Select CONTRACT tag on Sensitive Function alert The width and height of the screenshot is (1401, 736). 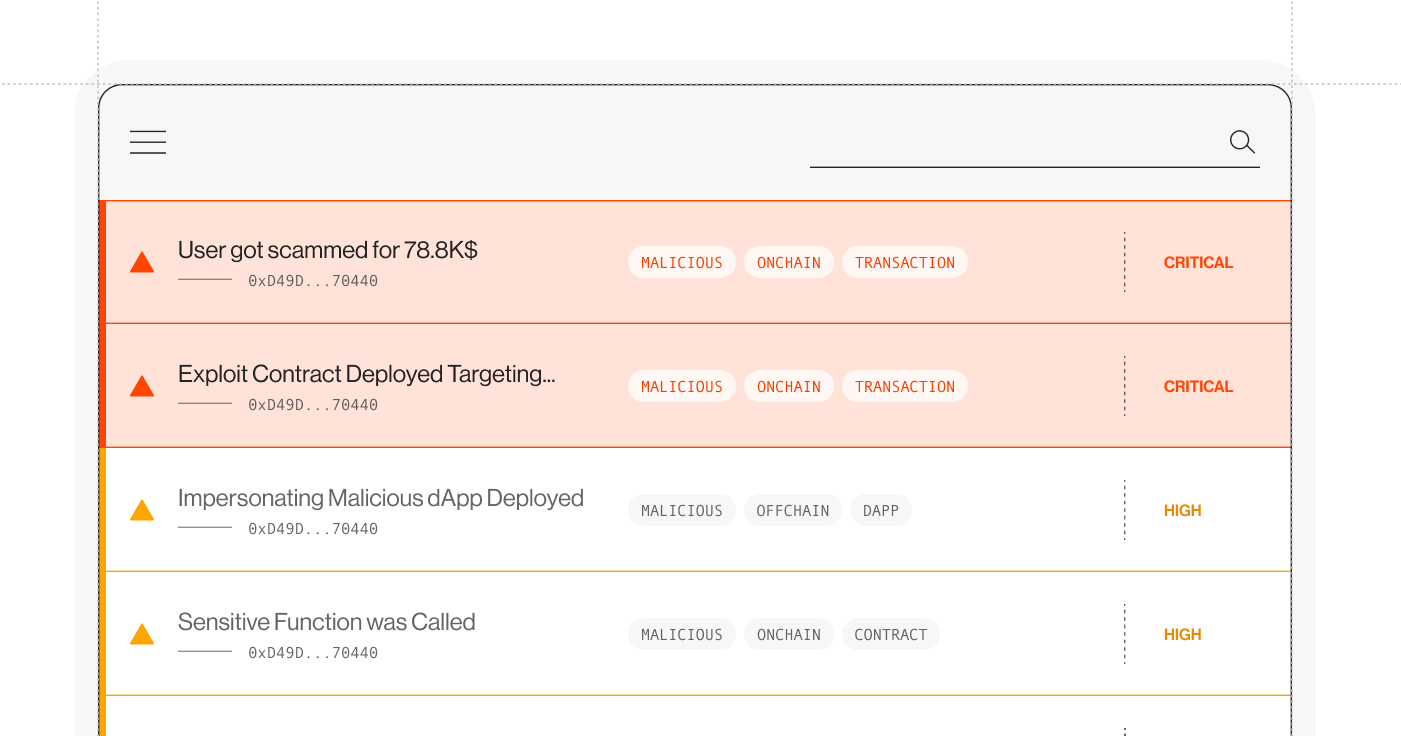click(x=890, y=635)
